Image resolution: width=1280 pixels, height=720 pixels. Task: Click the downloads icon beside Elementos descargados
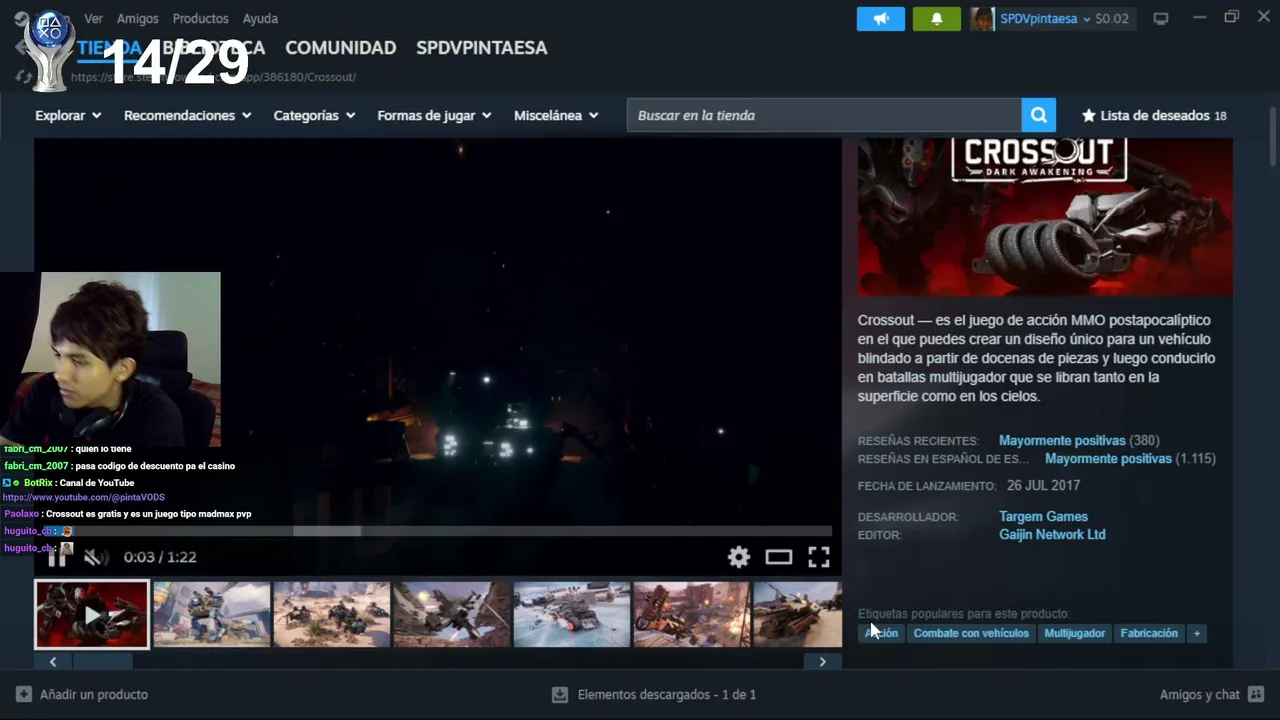[x=560, y=694]
